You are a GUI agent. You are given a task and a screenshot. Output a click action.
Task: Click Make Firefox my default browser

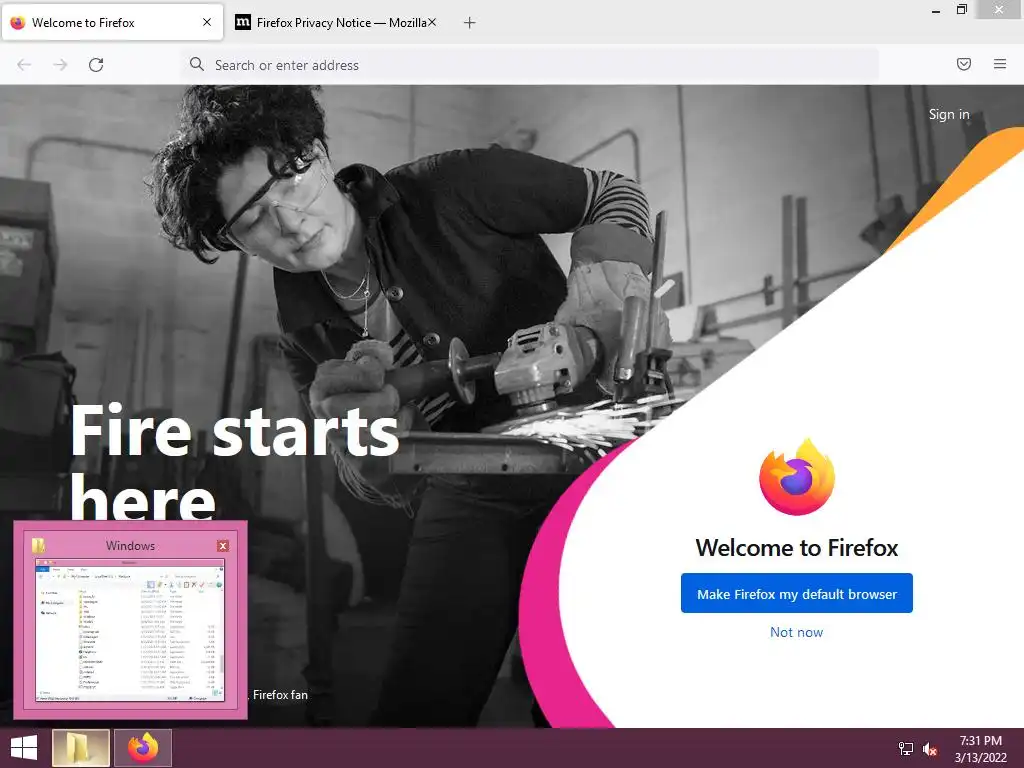click(x=797, y=593)
